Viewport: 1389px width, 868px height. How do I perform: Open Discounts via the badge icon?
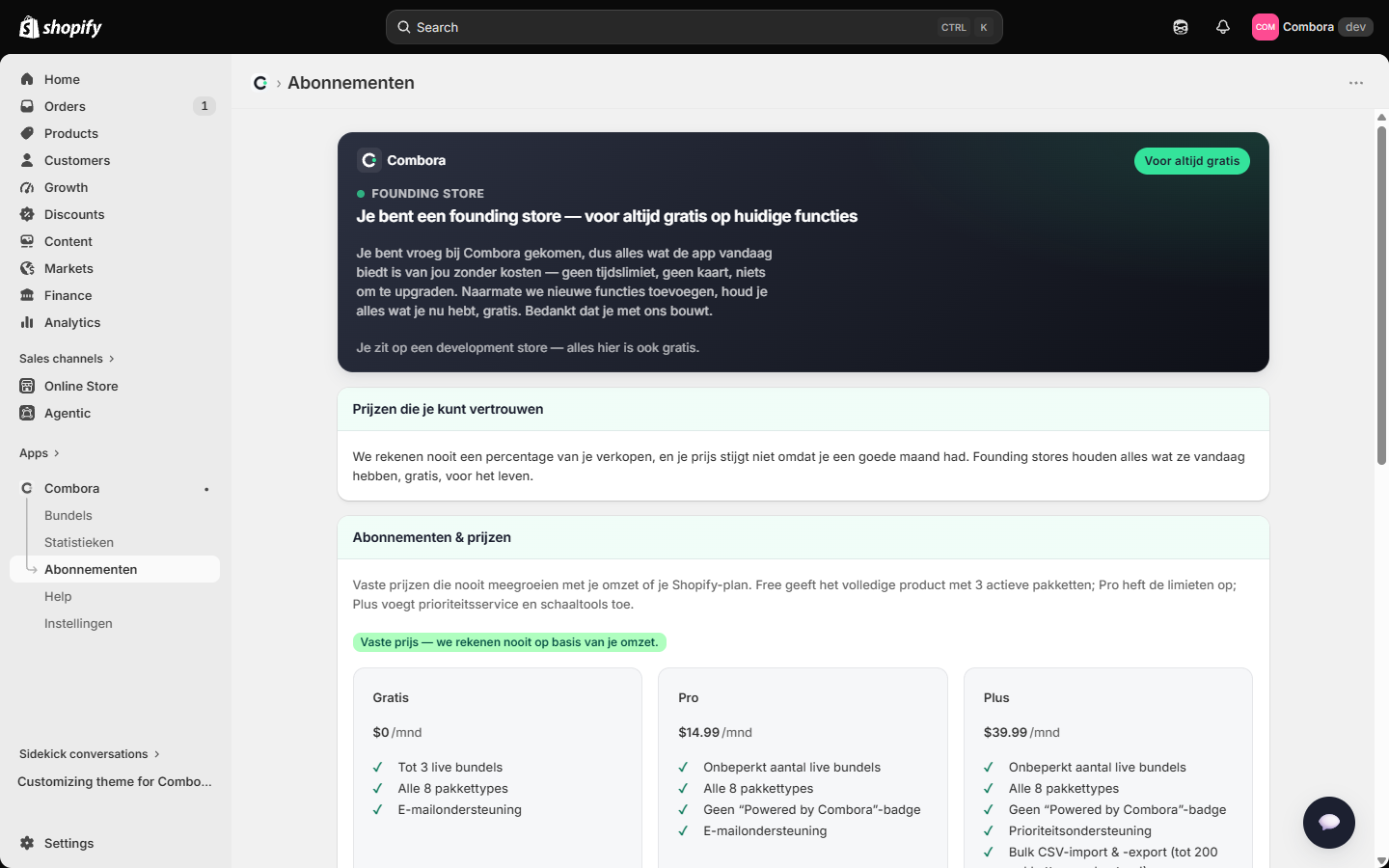click(x=27, y=214)
